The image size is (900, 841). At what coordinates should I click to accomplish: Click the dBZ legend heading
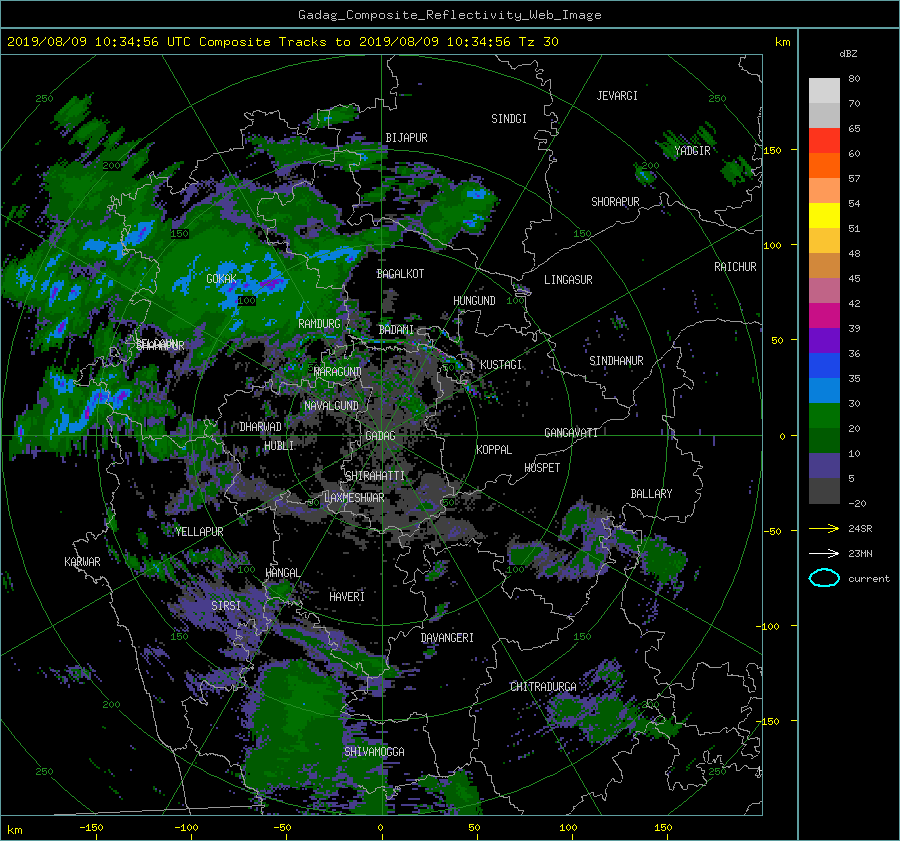coord(848,54)
